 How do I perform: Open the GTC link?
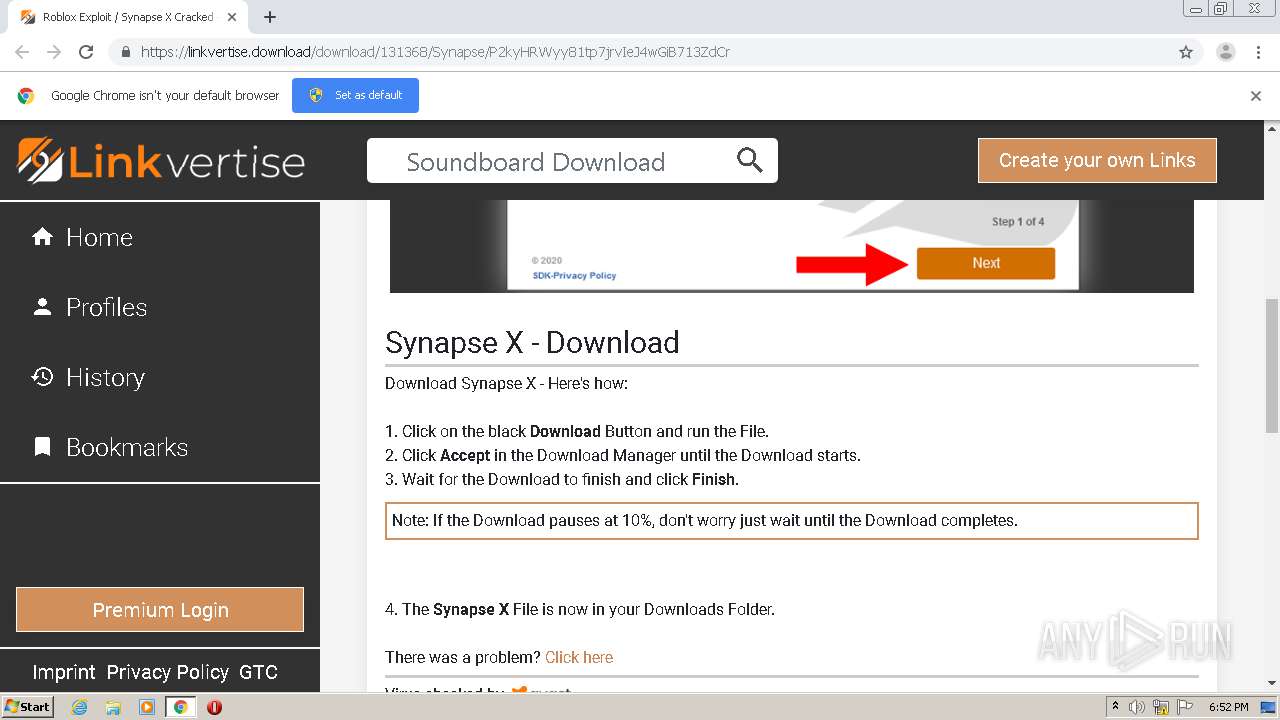(x=258, y=672)
